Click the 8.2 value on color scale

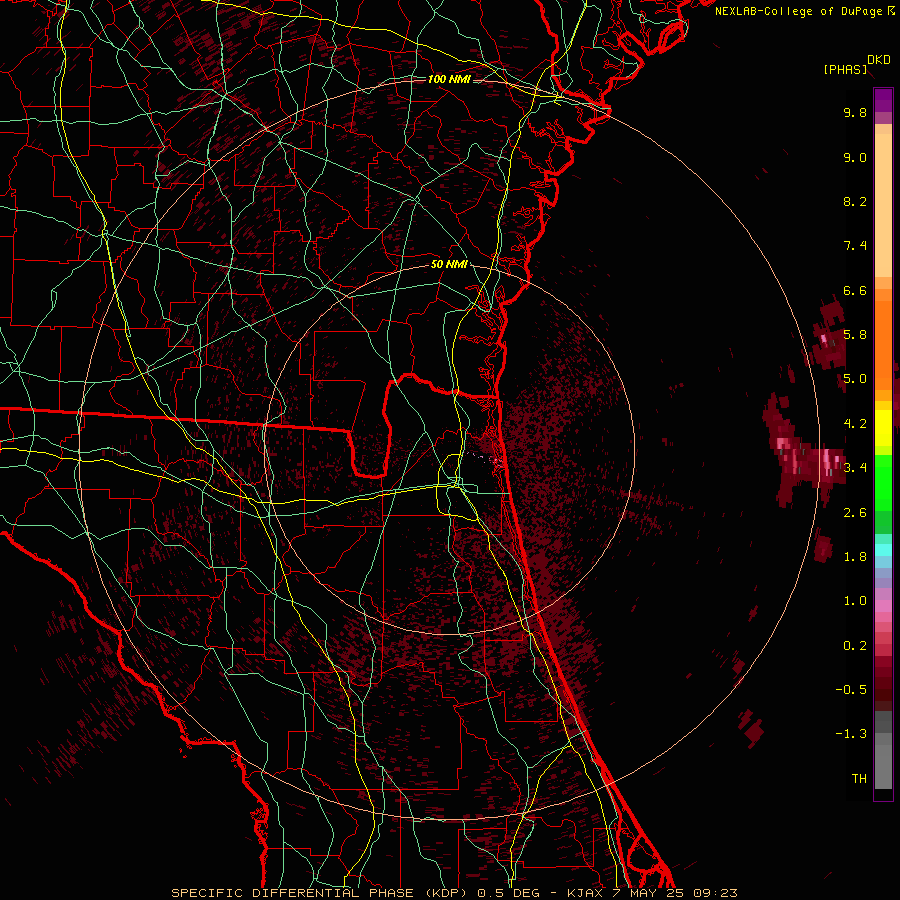pos(855,201)
